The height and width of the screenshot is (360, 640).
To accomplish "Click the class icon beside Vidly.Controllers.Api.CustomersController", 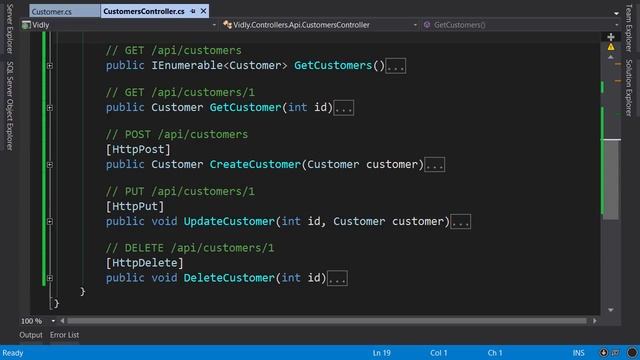I will (x=227, y=25).
